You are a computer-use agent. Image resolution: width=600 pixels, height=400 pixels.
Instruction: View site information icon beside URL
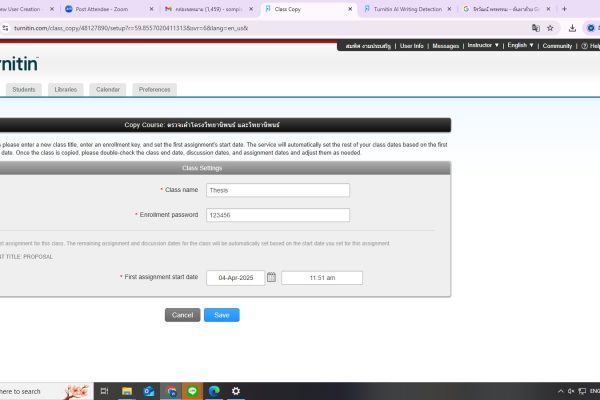(5, 28)
